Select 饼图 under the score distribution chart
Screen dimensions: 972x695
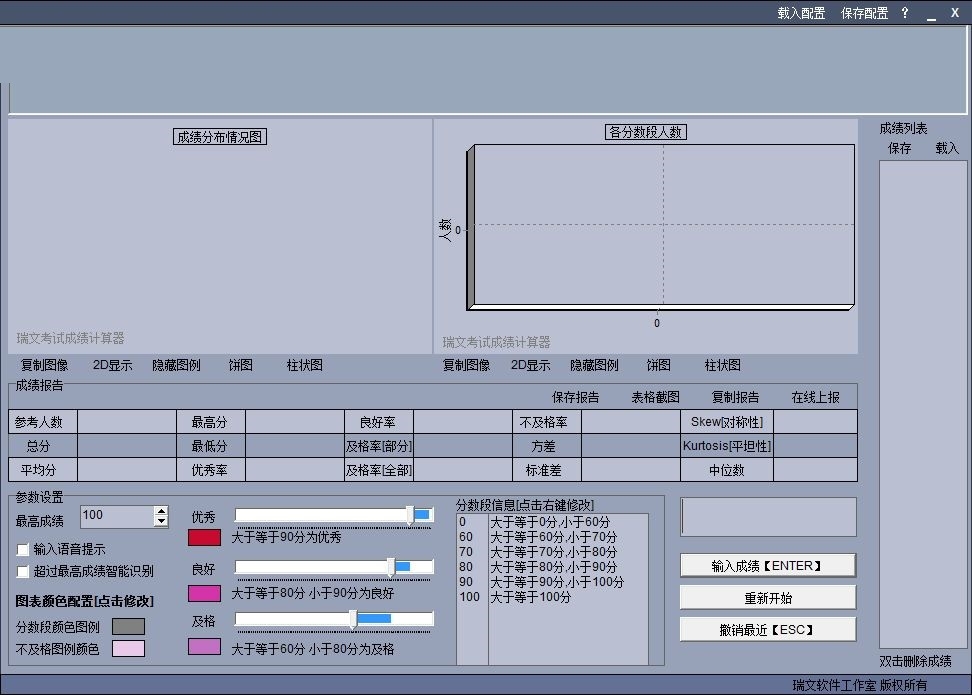[240, 365]
